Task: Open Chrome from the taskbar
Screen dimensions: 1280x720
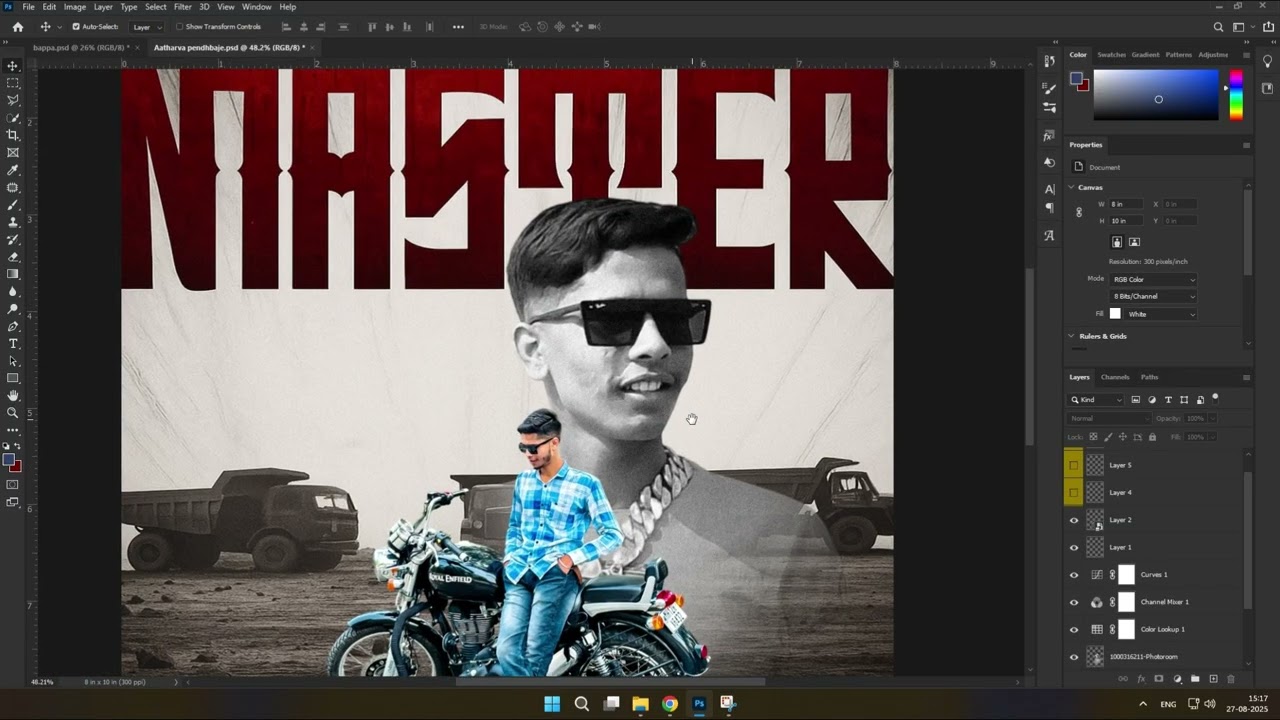Action: tap(669, 704)
